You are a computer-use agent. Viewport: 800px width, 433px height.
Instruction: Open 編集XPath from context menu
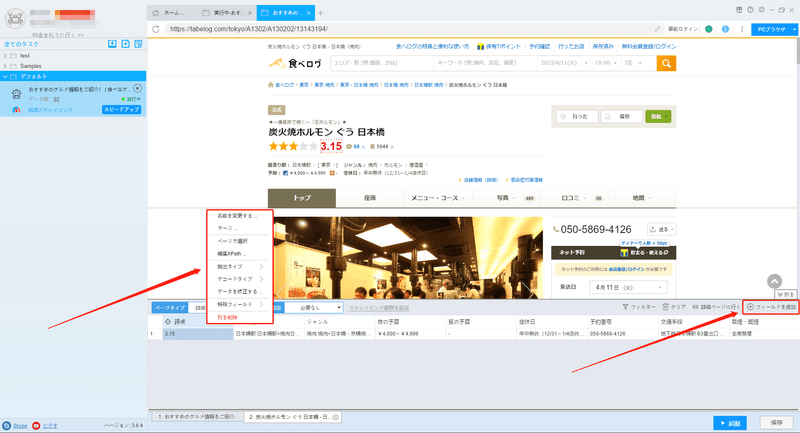(x=232, y=253)
